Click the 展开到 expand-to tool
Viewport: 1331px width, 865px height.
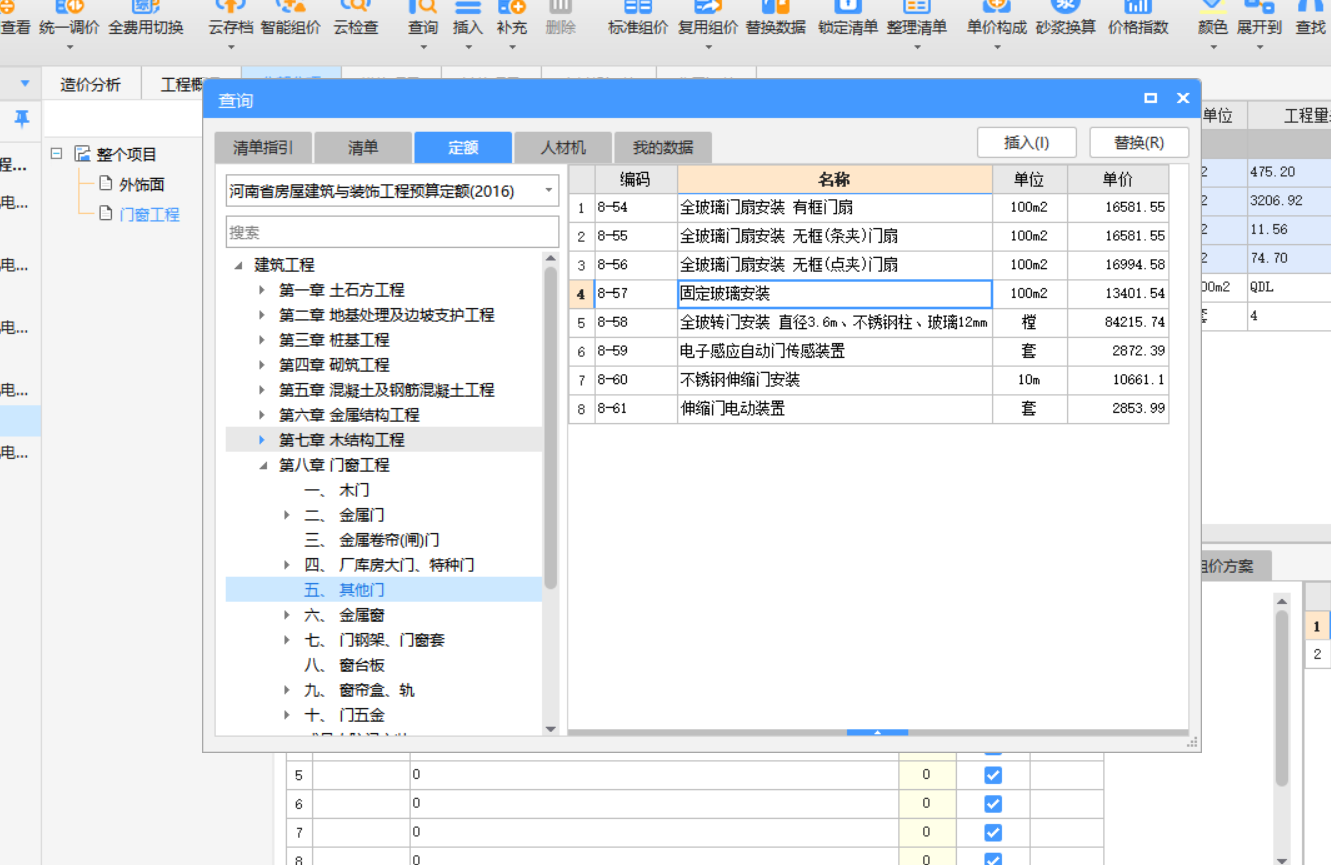(1259, 19)
